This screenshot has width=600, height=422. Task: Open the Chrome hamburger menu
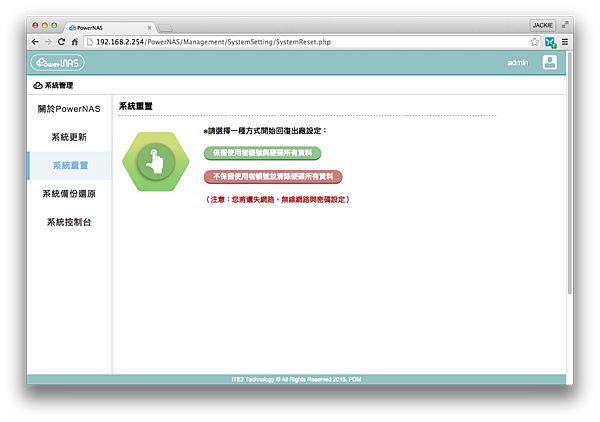click(565, 42)
